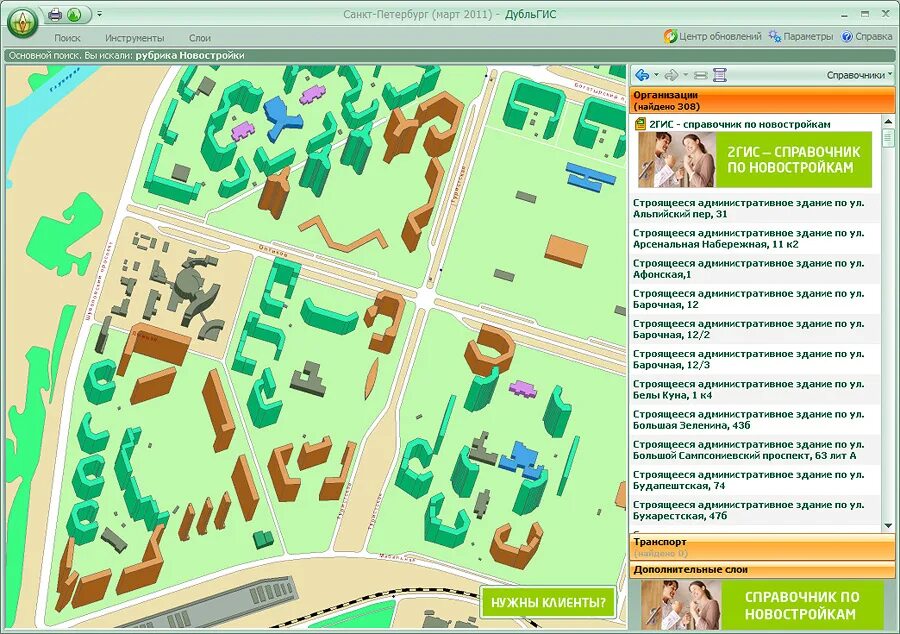
Task: Open 2ГИС - справочник по новостройкам entry
Action: click(x=740, y=124)
